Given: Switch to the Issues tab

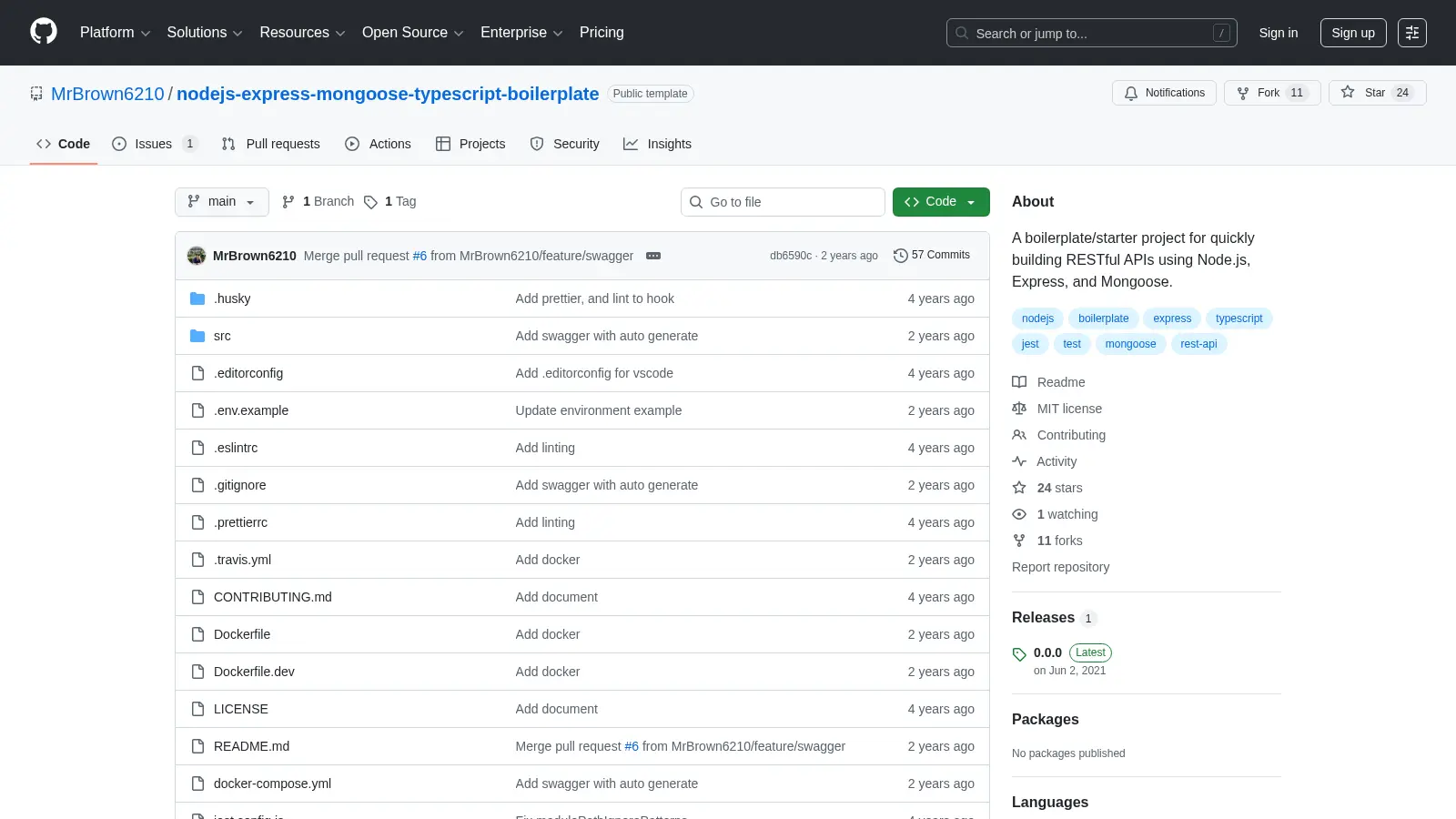Looking at the screenshot, I should click(x=154, y=144).
